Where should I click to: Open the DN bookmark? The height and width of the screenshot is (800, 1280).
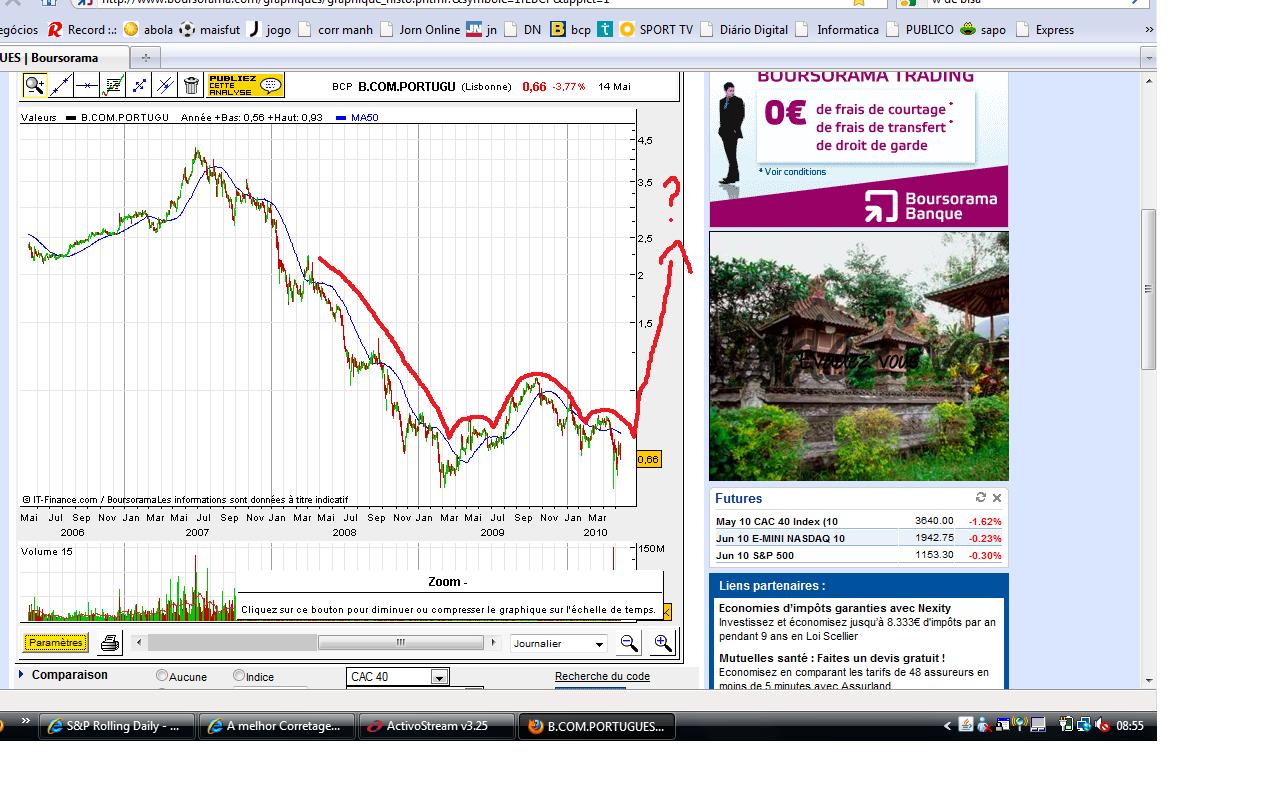coord(523,30)
